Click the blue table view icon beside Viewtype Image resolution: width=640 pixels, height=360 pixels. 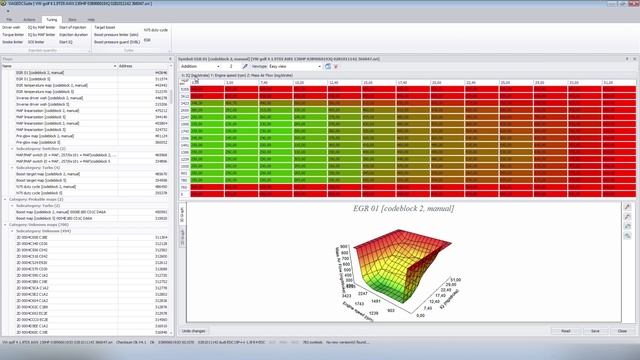[328, 66]
